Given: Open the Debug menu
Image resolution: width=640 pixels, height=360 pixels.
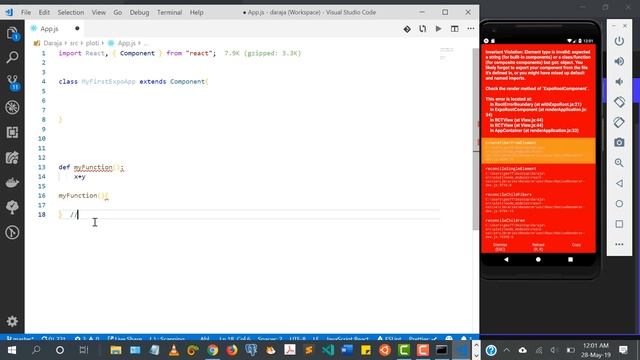Looking at the screenshot, I should click(x=139, y=12).
